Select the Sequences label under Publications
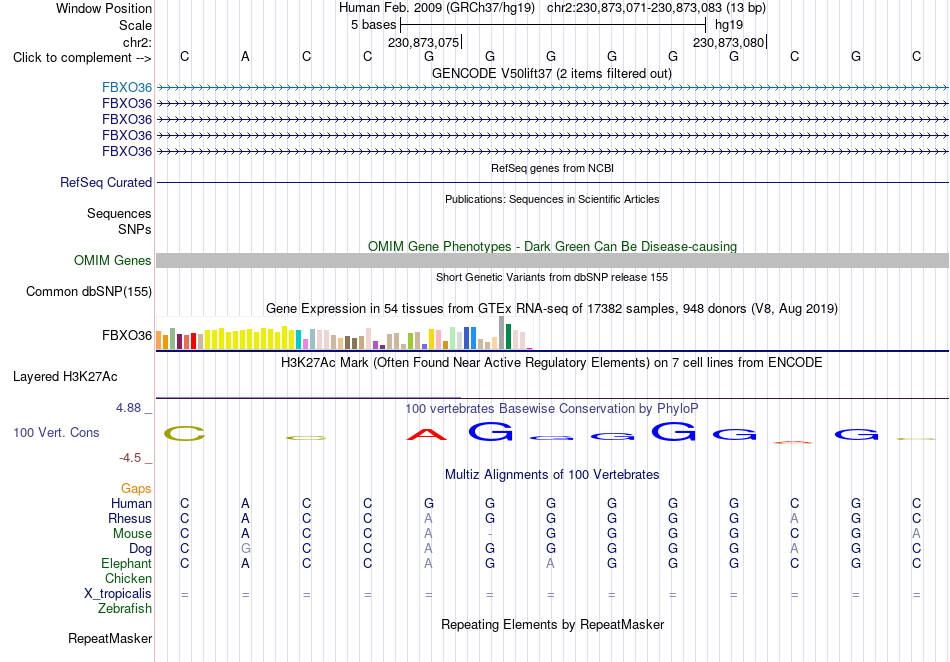The height and width of the screenshot is (662, 950). pos(119,213)
